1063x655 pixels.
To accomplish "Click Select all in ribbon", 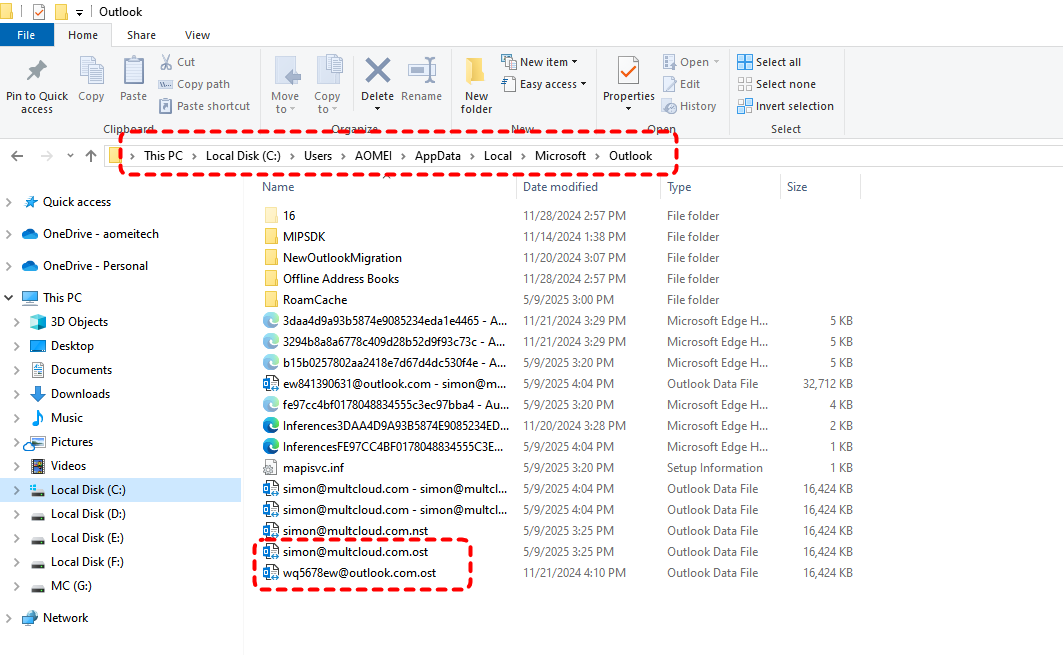I will pos(769,62).
